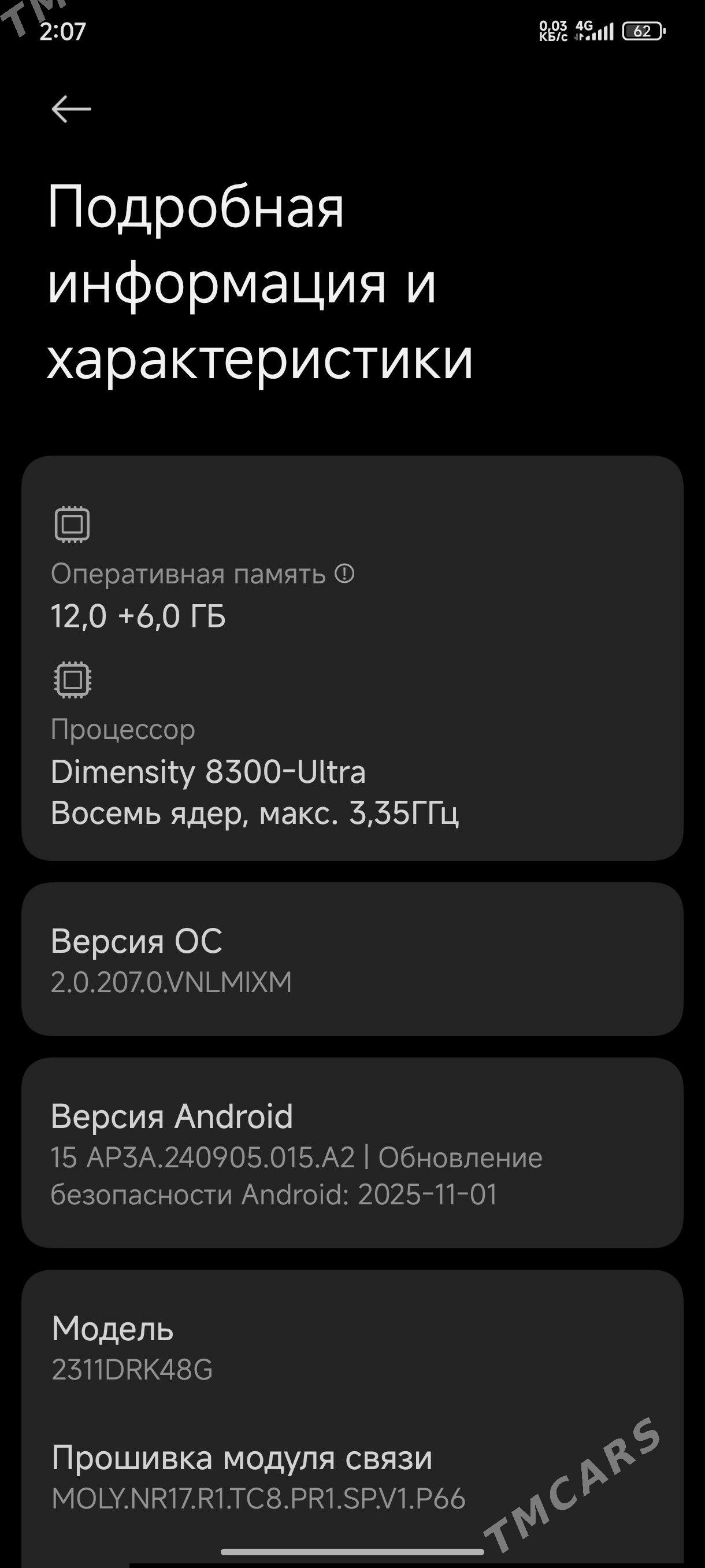
Task: Tap the 4G signal strength icon
Action: click(593, 31)
